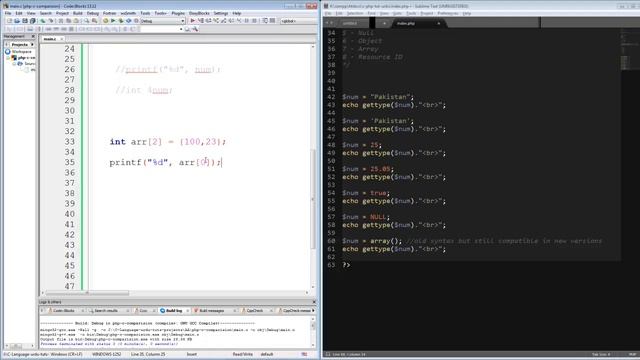Click tab navigation arrows in Sublime Text
Screen dimensions: 640x360
click(329, 23)
